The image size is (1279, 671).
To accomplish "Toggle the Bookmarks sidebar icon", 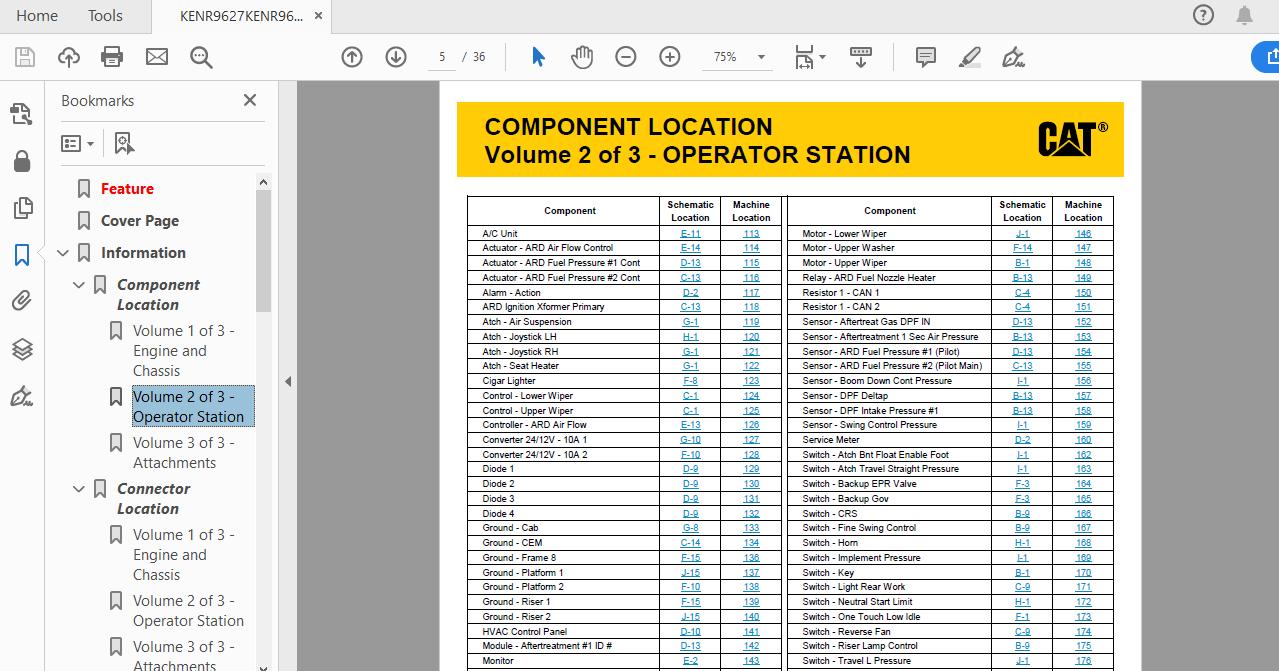I will coord(22,254).
